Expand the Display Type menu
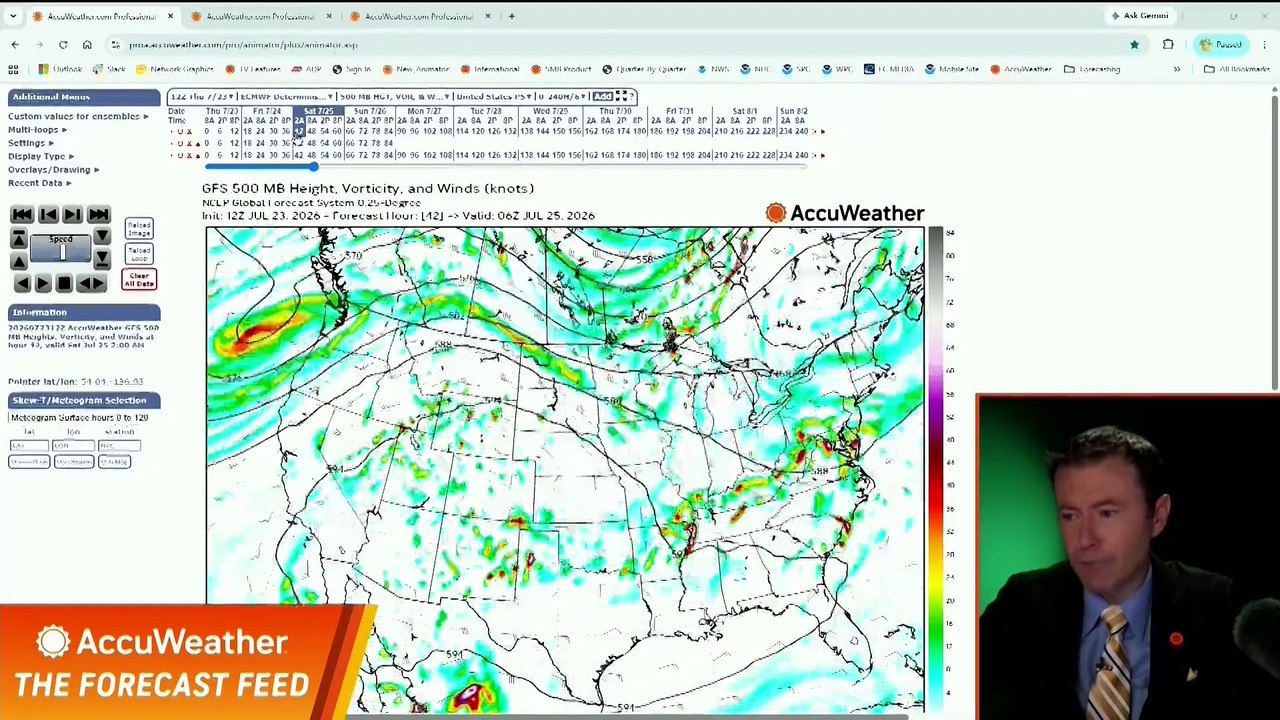Screen dimensions: 1280x720 [41, 156]
